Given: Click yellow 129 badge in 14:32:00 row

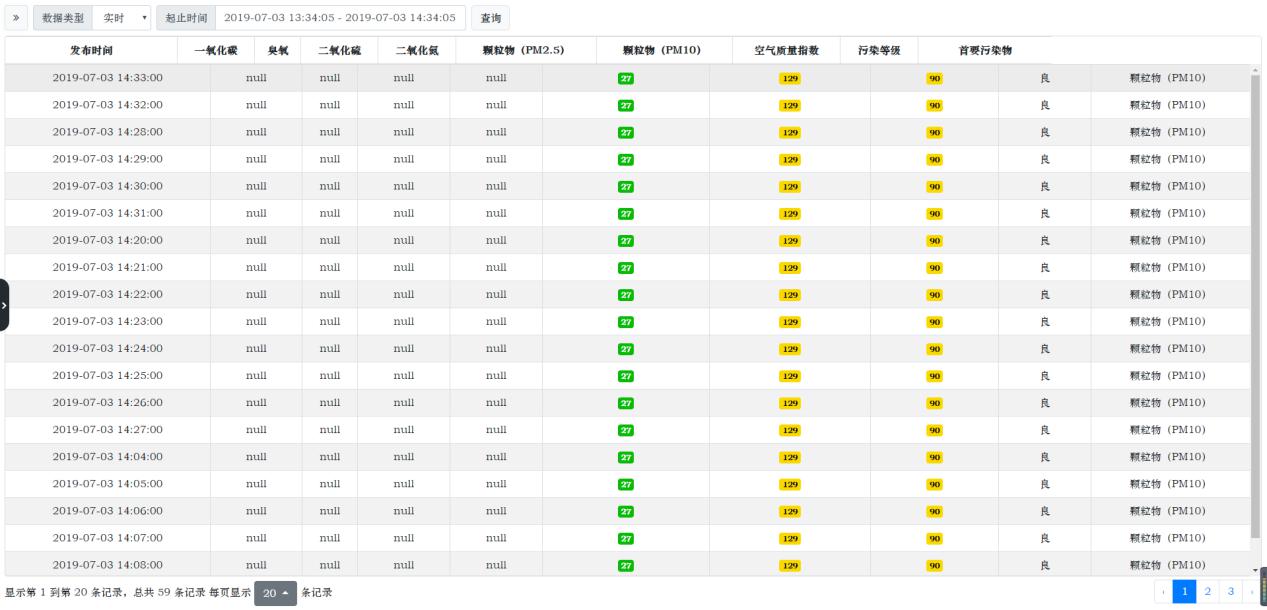Looking at the screenshot, I should [789, 105].
